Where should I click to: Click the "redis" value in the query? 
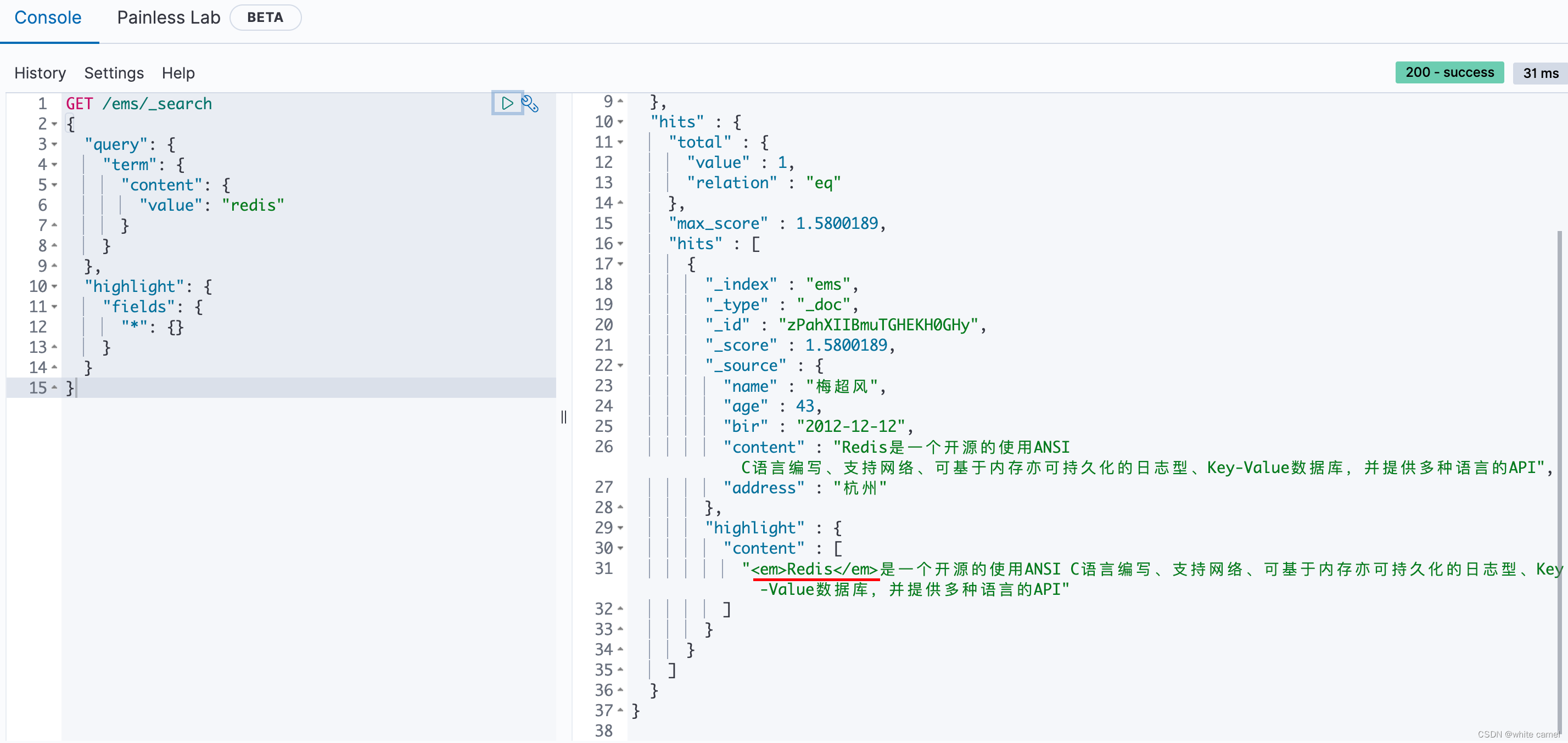pos(253,206)
